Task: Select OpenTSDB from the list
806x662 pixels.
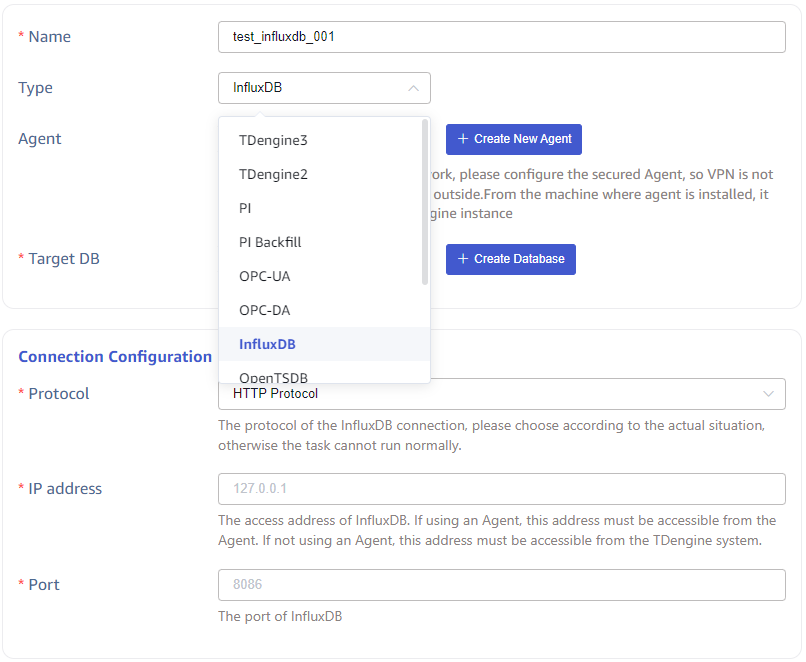Action: pos(273,377)
